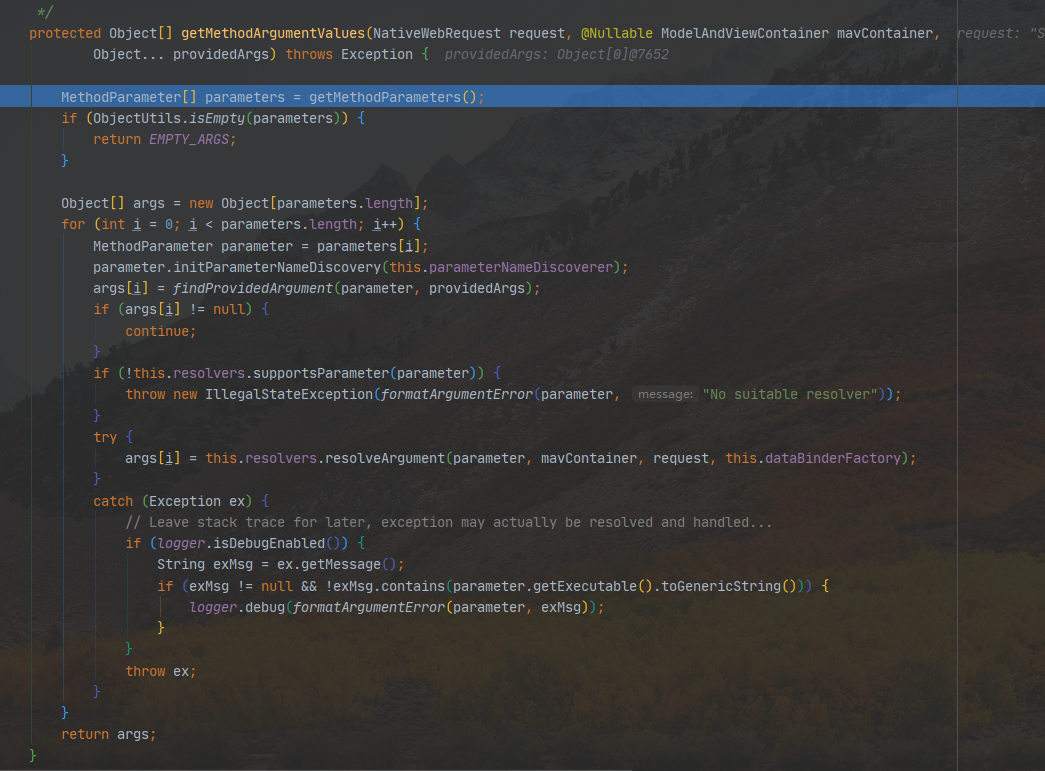The height and width of the screenshot is (771, 1045).
Task: Click the try keyword
Action: point(105,437)
